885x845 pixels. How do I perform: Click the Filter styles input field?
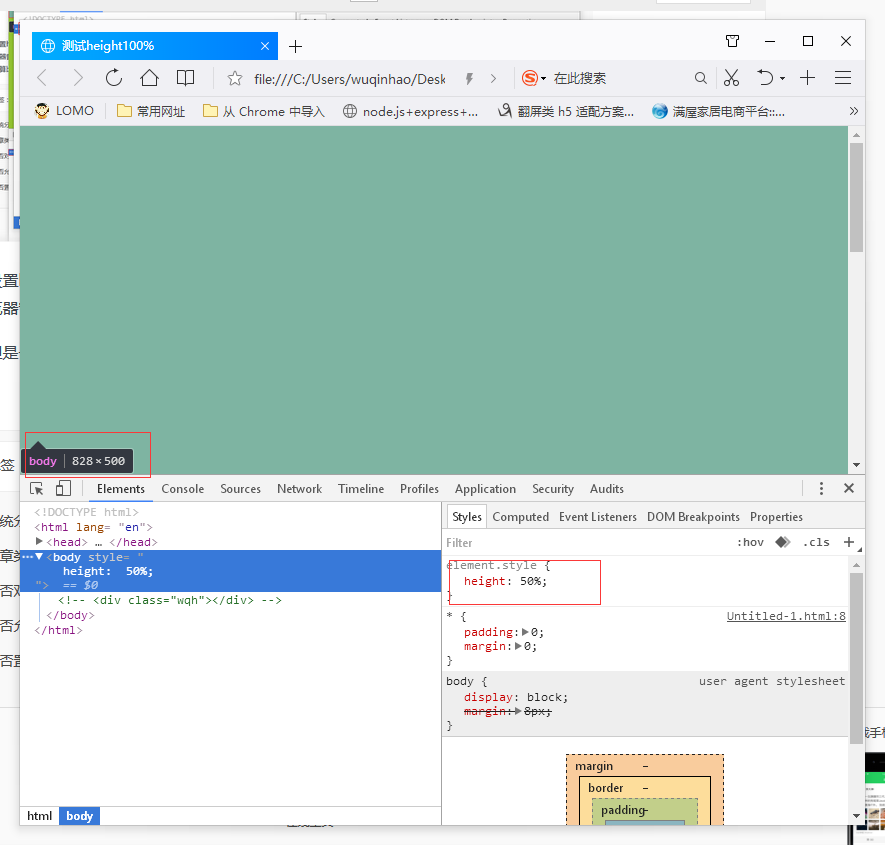[x=580, y=543]
